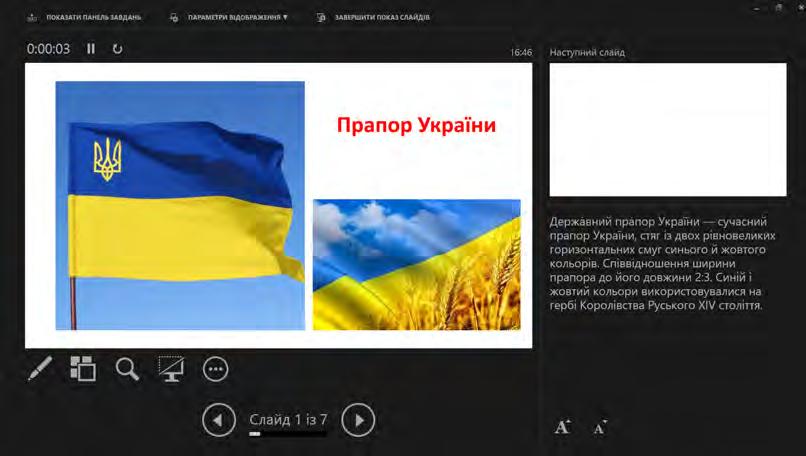Select the pen and laser pointer tool

(40, 369)
